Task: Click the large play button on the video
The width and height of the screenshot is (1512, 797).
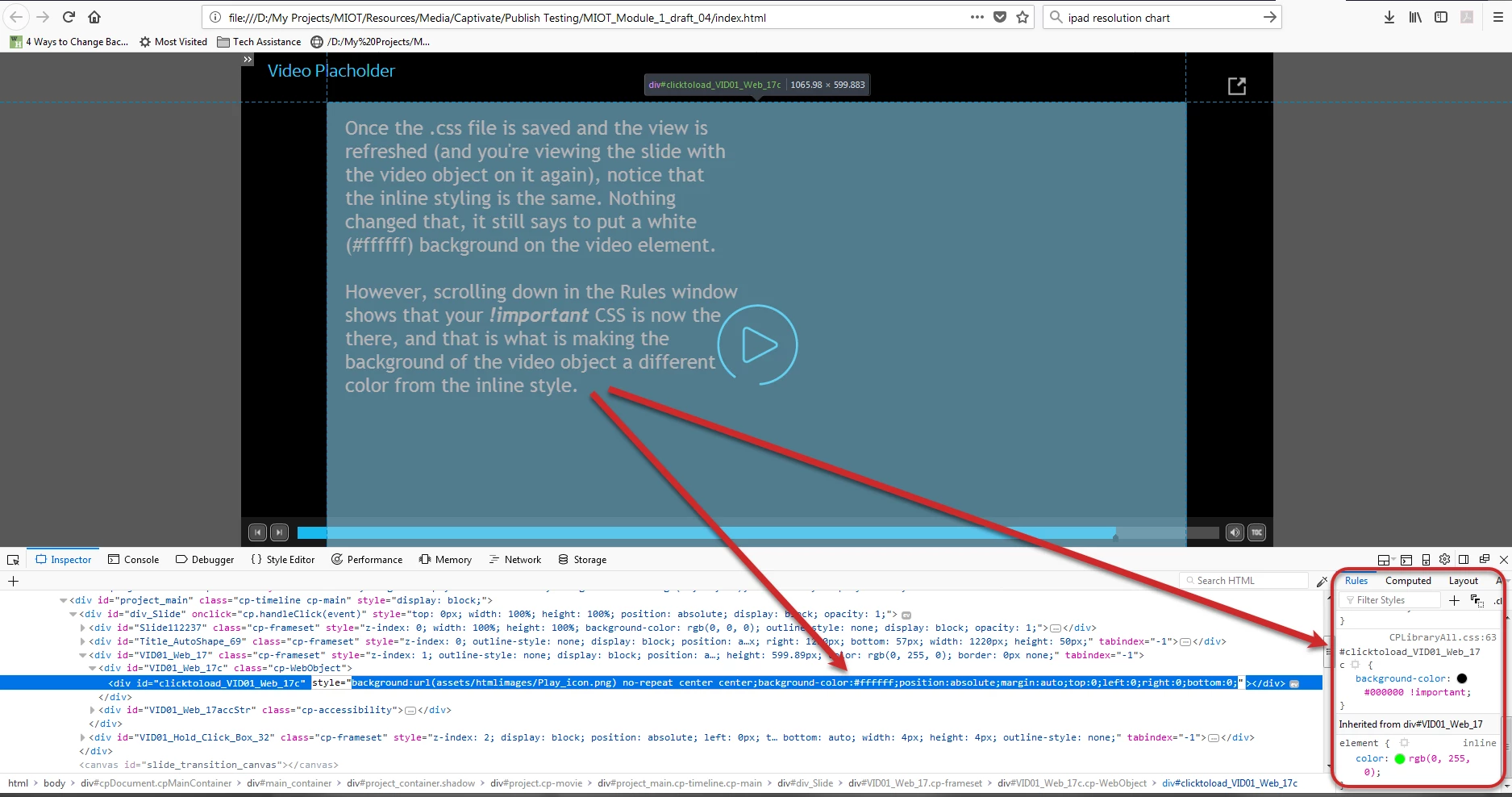Action: 757,344
